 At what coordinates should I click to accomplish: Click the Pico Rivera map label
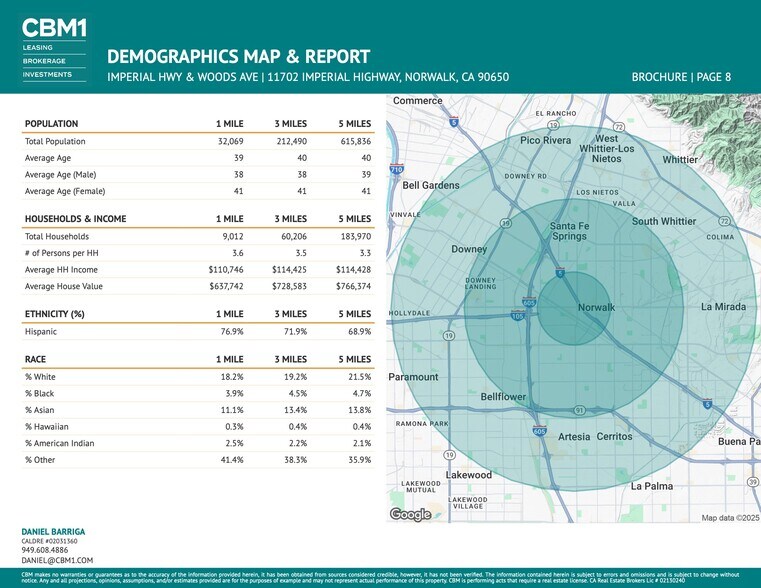coord(545,141)
